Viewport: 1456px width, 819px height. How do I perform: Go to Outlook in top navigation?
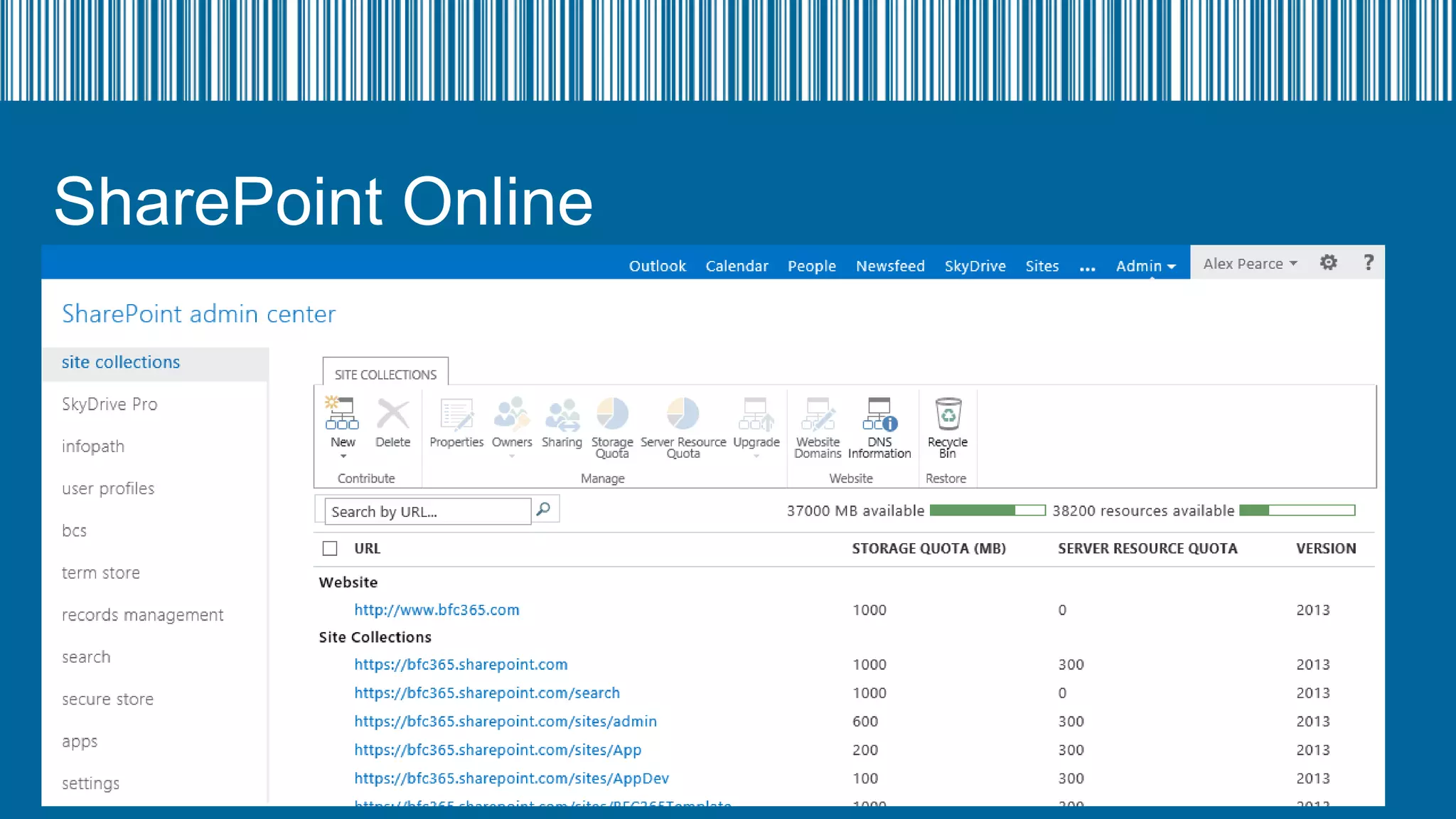[657, 266]
